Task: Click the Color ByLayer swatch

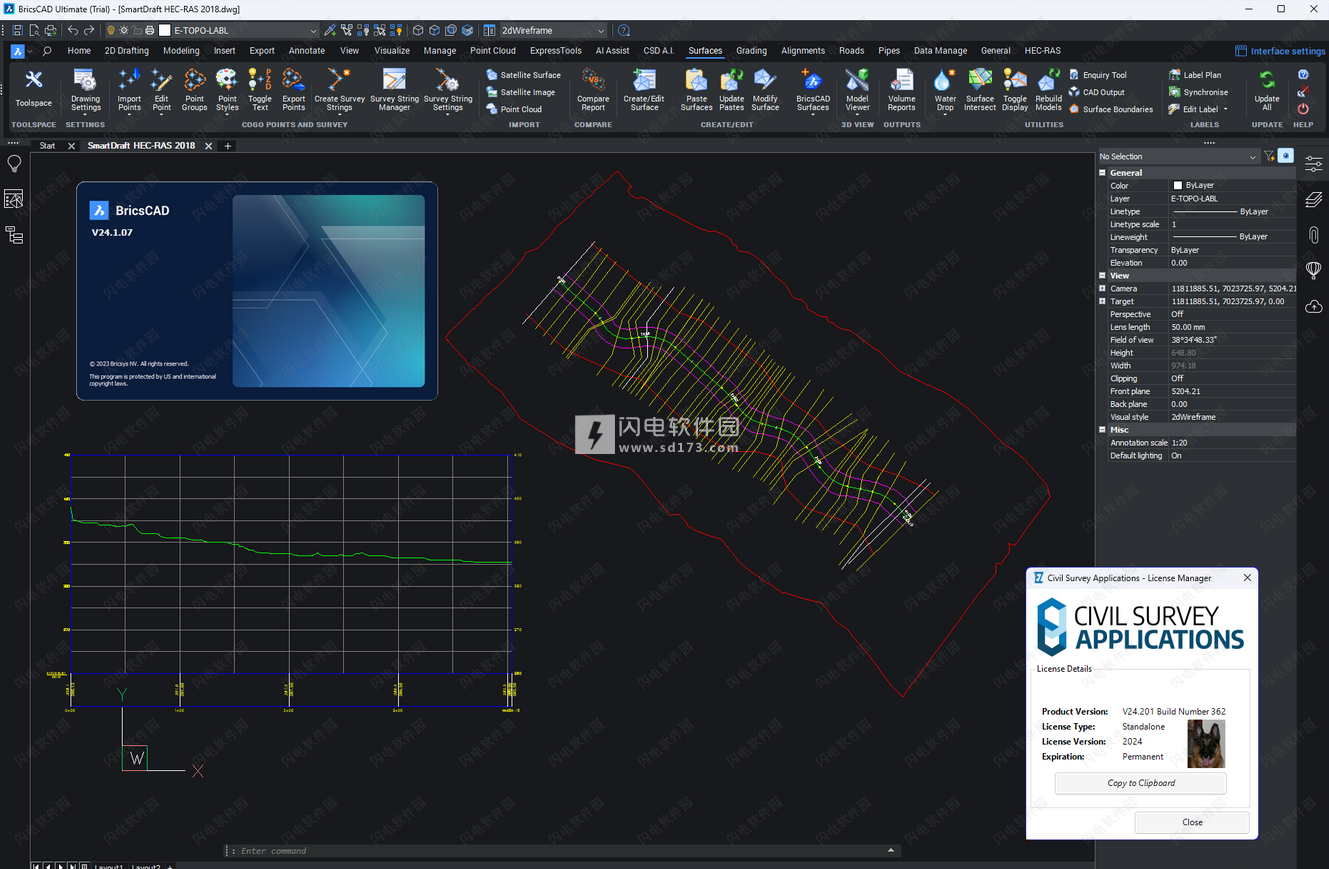Action: click(x=1177, y=186)
